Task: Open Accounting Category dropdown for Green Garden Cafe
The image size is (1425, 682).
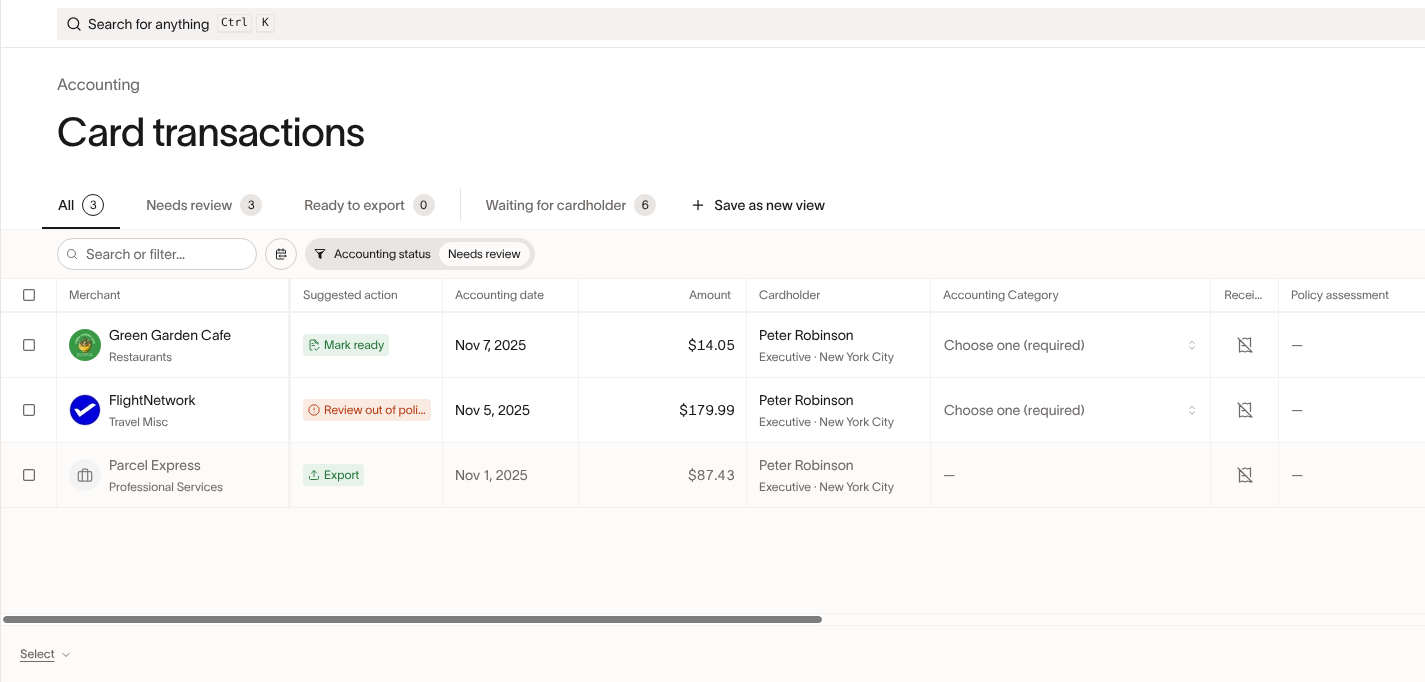Action: point(1070,345)
